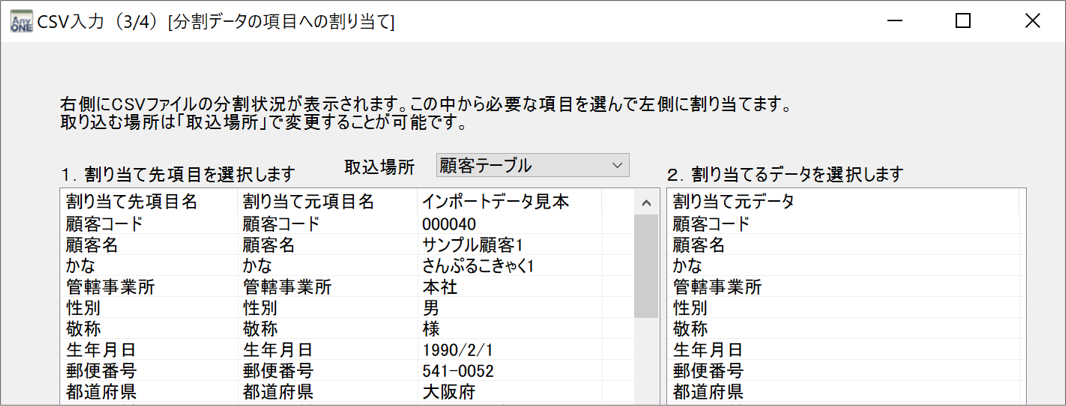The width and height of the screenshot is (1066, 406).
Task: Select 顧客コード in the 割り当て先項目名 column
Action: (x=104, y=224)
